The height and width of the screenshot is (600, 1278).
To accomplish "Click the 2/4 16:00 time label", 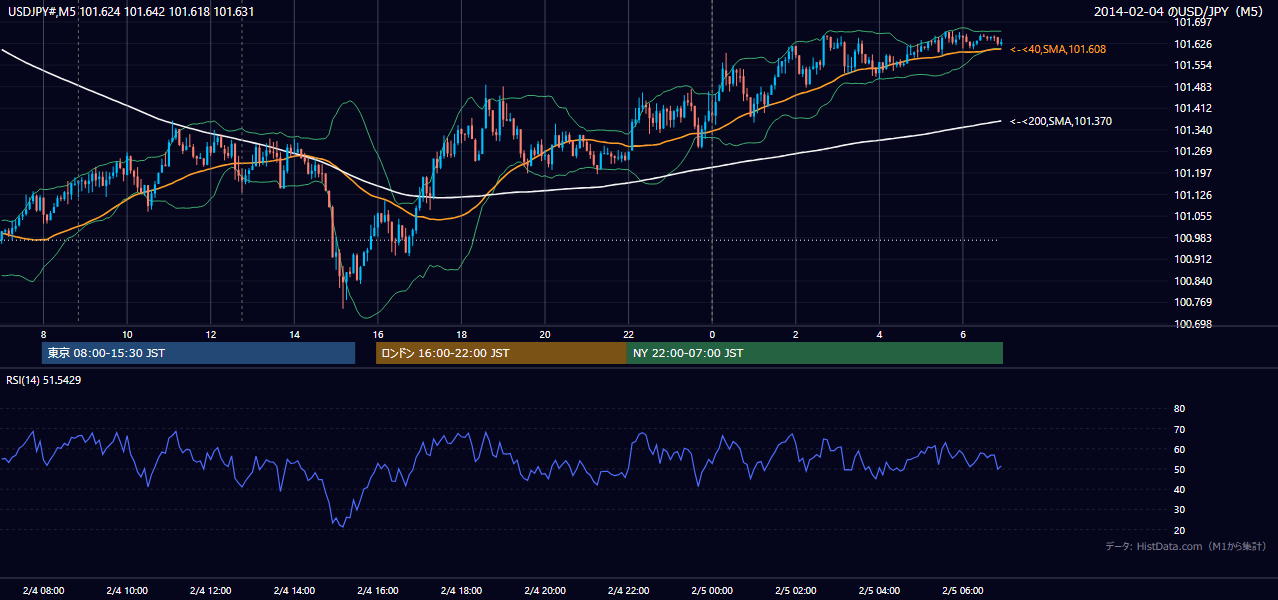I will (377, 590).
